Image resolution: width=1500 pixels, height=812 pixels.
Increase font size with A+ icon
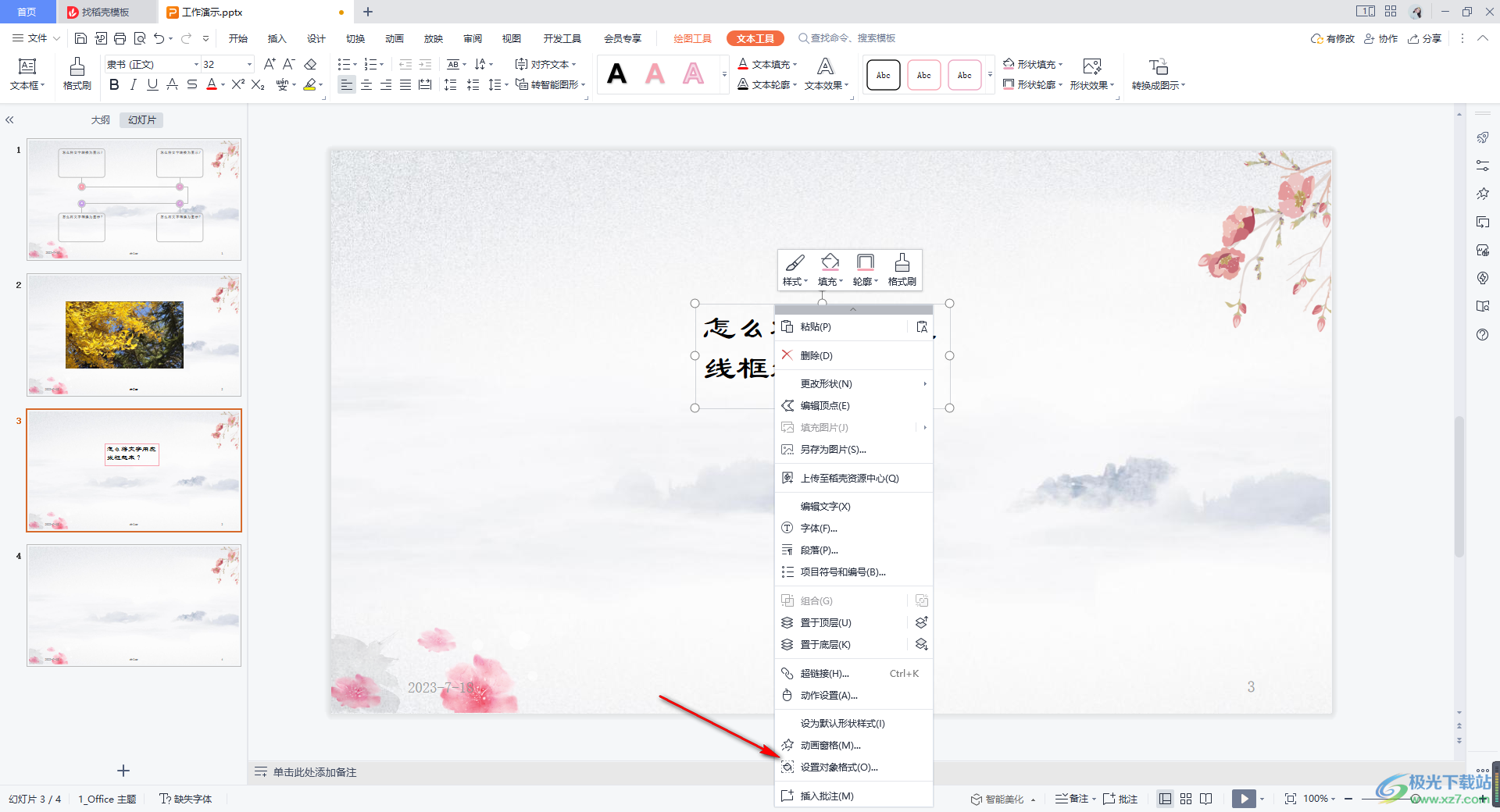pos(270,64)
